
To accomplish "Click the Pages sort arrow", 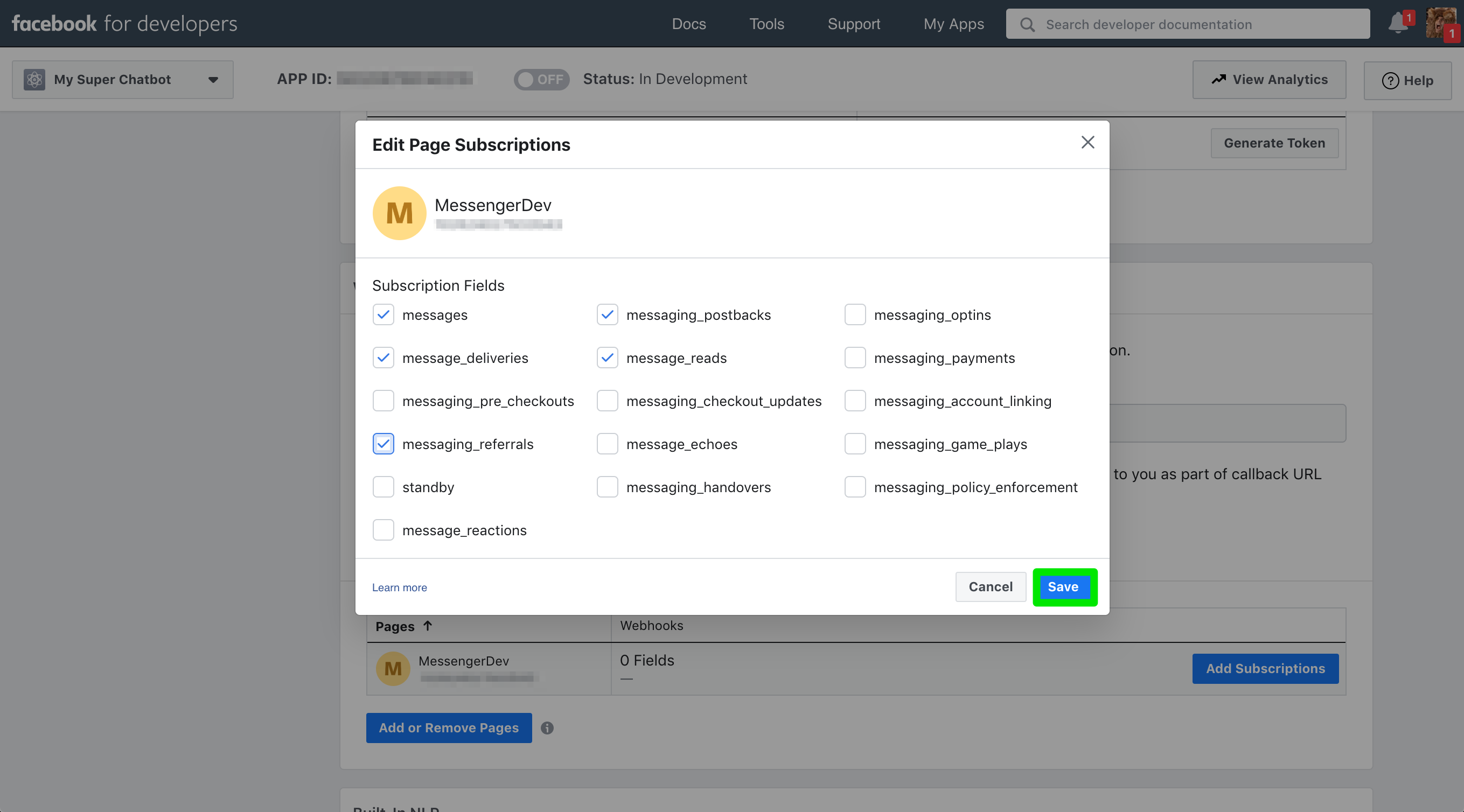I will [427, 626].
